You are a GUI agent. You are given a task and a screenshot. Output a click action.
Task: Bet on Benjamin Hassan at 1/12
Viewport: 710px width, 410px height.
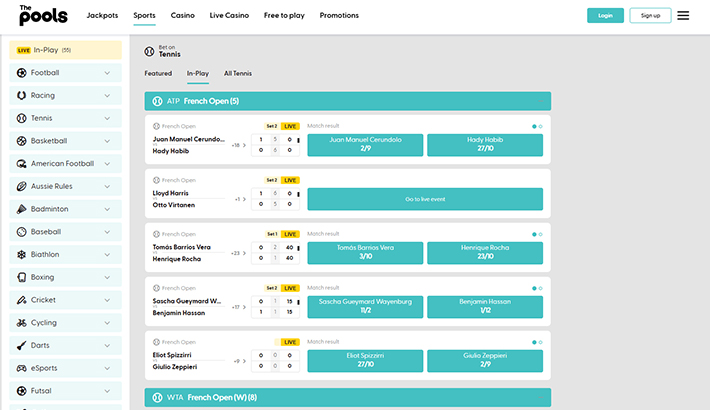[485, 307]
